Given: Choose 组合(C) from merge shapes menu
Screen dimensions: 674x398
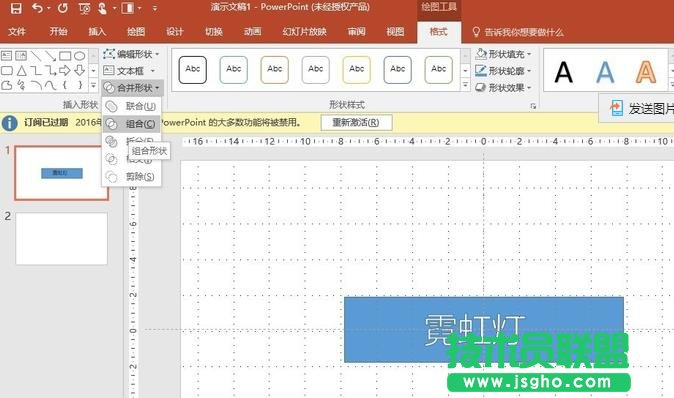Looking at the screenshot, I should (132, 124).
